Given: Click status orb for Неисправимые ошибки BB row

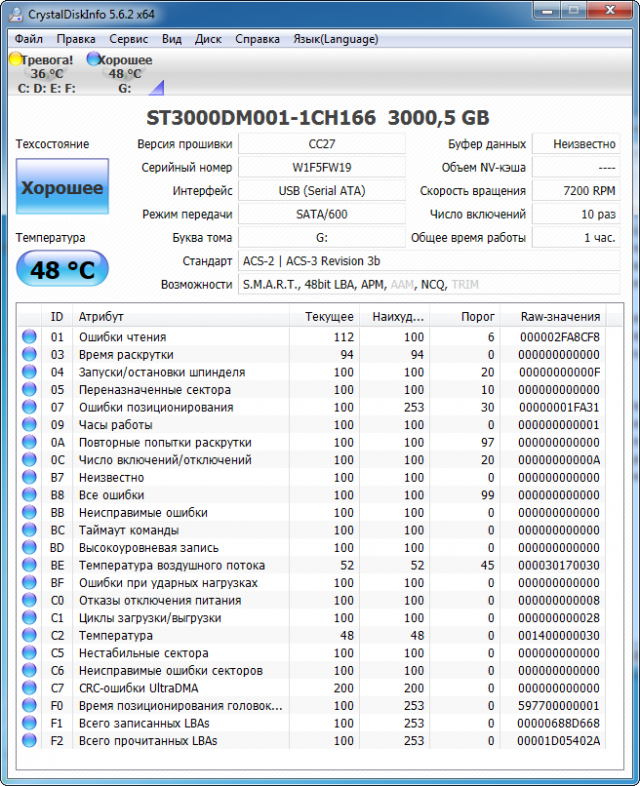Looking at the screenshot, I should [29, 512].
